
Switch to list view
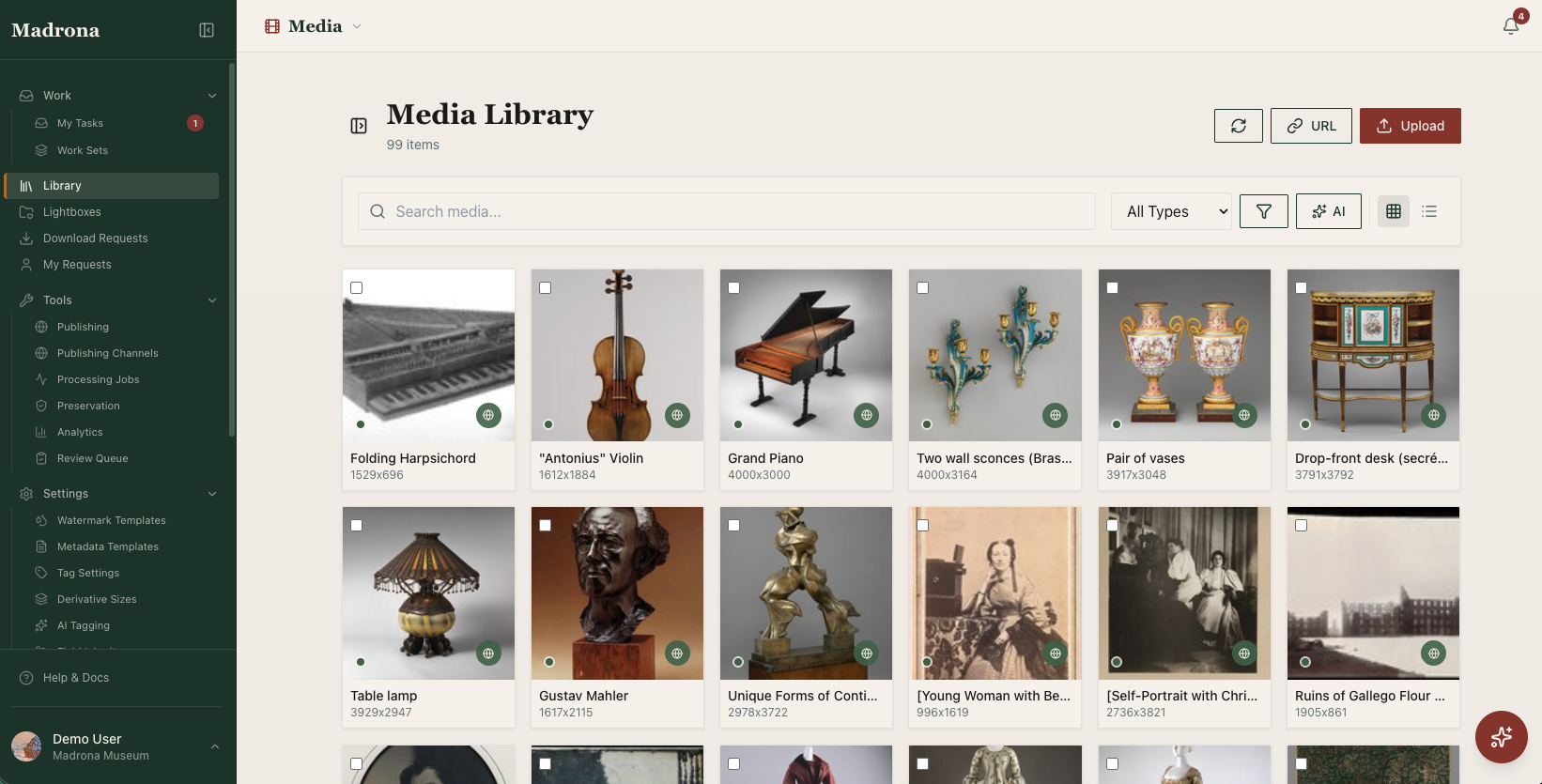[1429, 211]
